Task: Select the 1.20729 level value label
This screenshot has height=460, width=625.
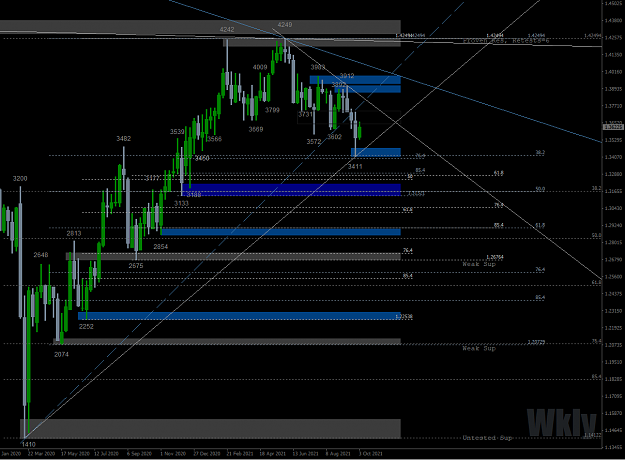Action: point(537,342)
